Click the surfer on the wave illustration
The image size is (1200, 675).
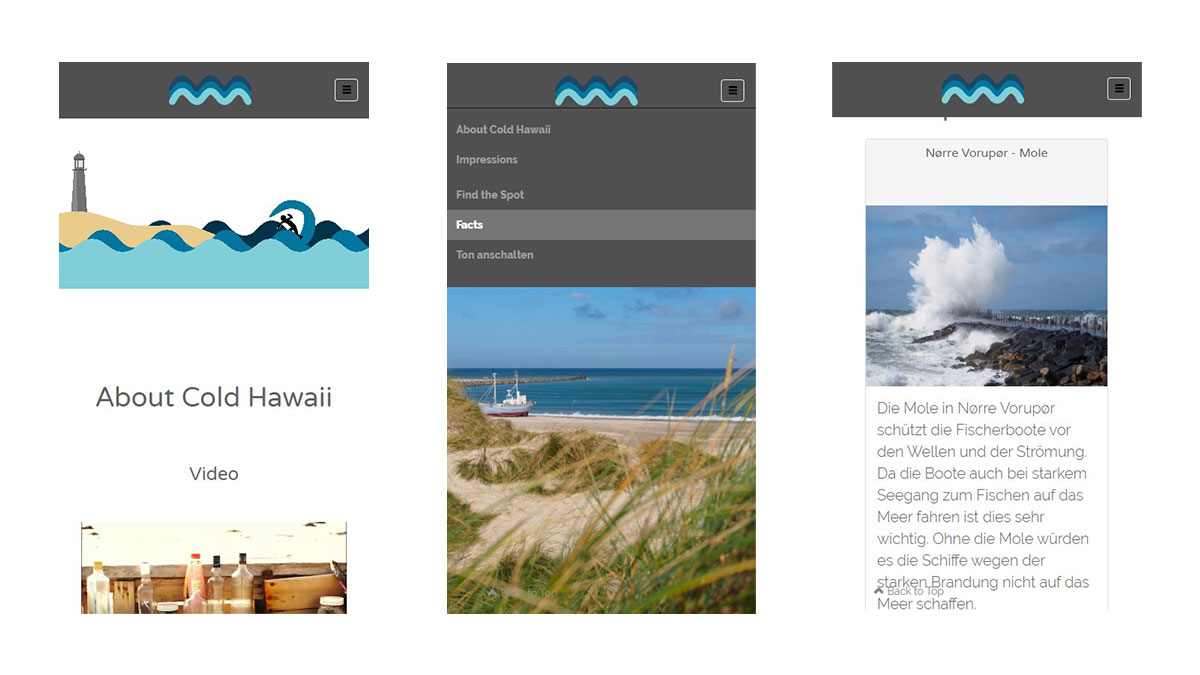(288, 224)
